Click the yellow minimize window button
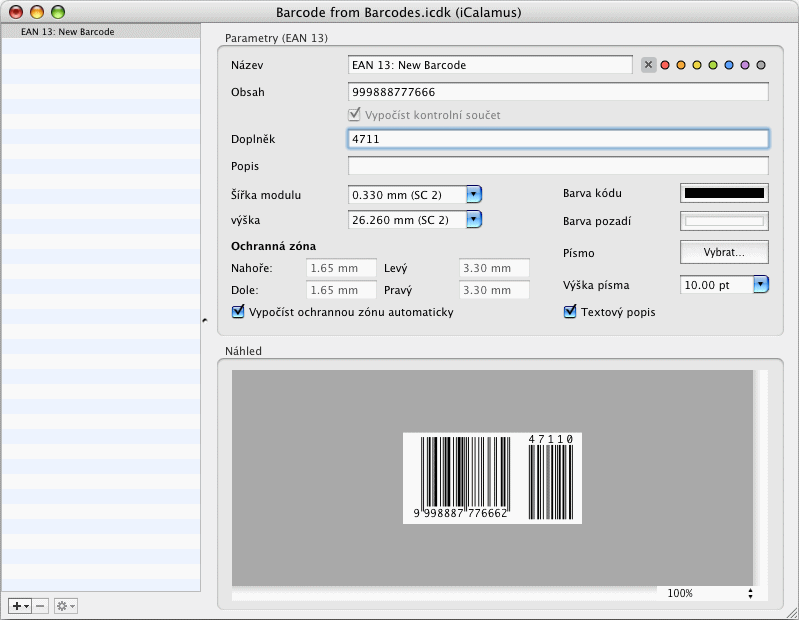Image resolution: width=799 pixels, height=620 pixels. click(37, 12)
